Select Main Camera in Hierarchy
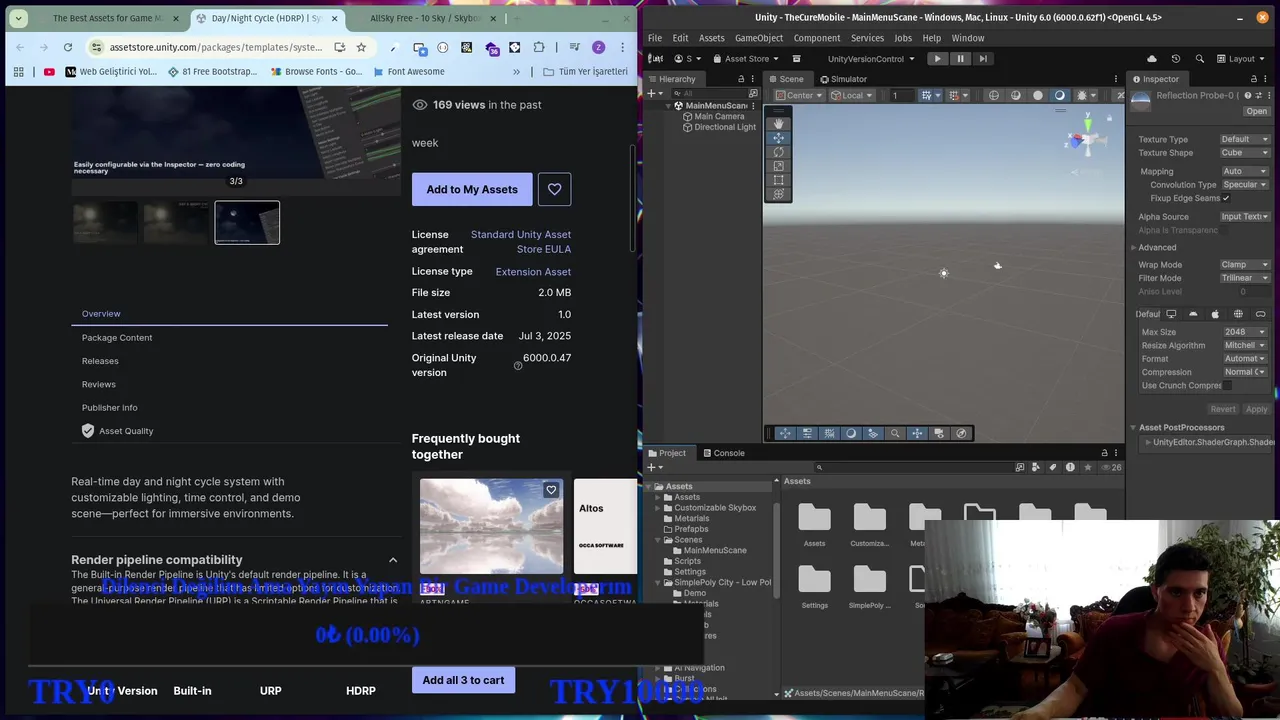Image resolution: width=1280 pixels, height=720 pixels. tap(719, 117)
